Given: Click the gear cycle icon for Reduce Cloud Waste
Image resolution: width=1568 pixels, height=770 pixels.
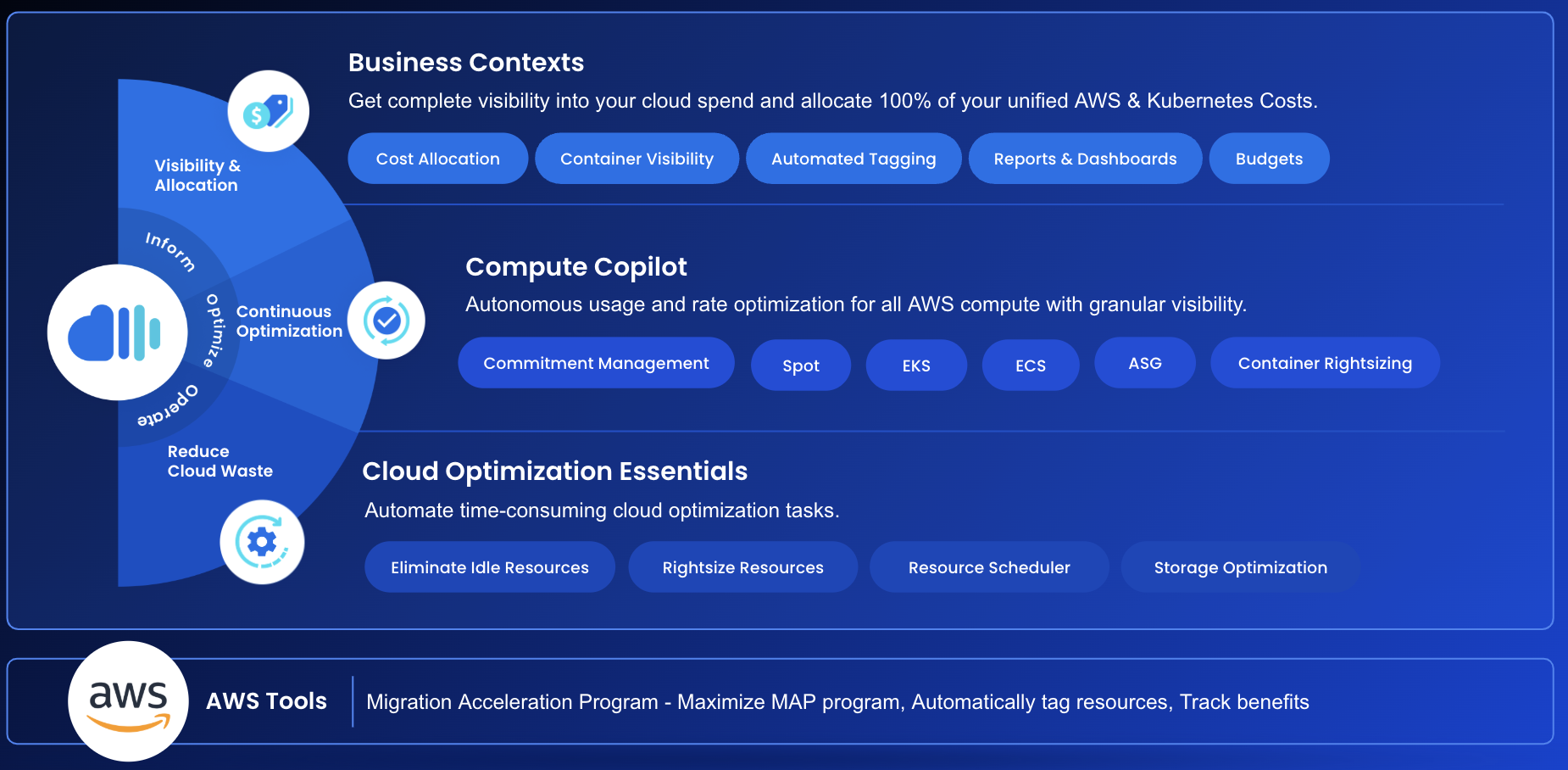Looking at the screenshot, I should pos(262,542).
